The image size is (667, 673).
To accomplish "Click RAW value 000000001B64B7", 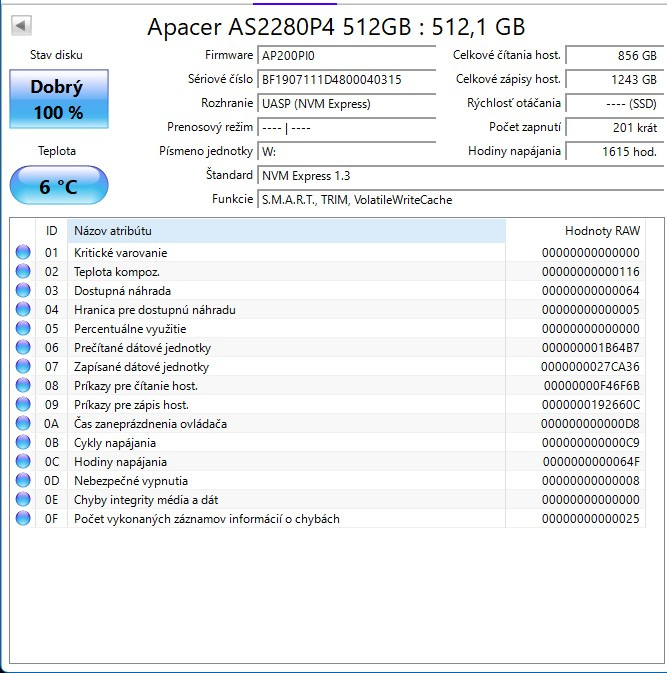I will pyautogui.click(x=591, y=348).
